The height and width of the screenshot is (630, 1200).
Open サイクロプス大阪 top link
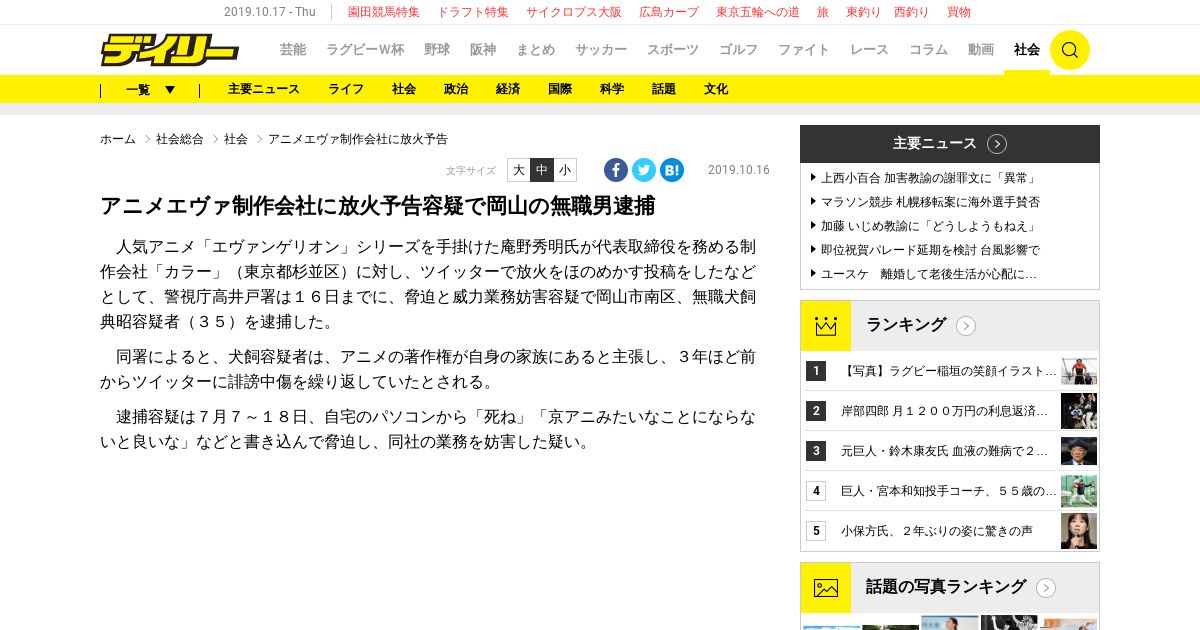coord(574,12)
